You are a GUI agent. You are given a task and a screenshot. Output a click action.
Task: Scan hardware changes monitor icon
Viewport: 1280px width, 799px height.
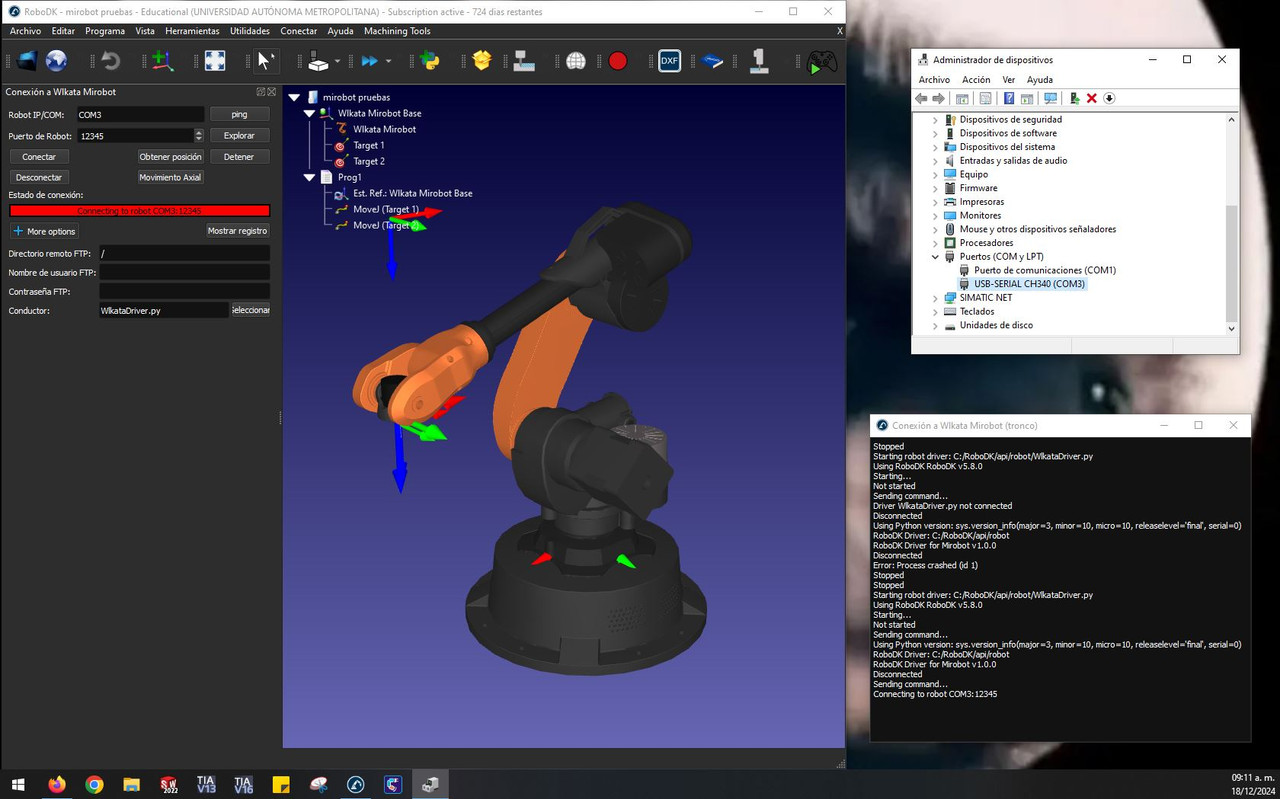(x=1050, y=98)
